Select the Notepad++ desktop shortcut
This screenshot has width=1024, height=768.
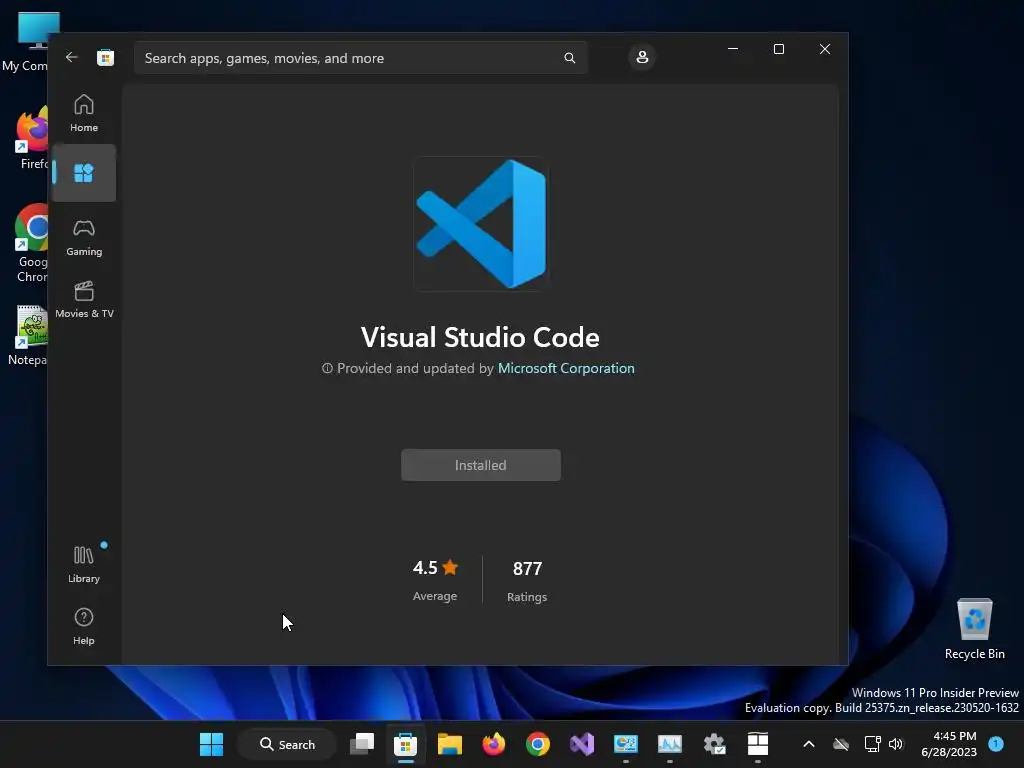coord(27,335)
